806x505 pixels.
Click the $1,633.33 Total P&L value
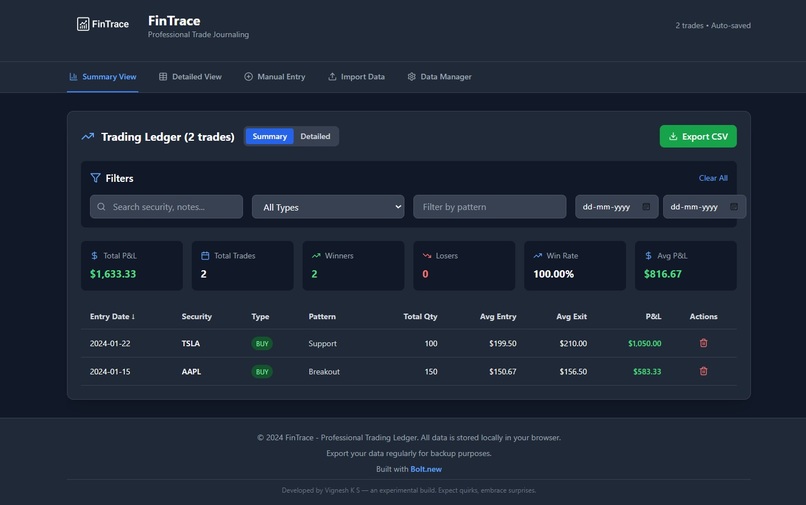(x=113, y=274)
